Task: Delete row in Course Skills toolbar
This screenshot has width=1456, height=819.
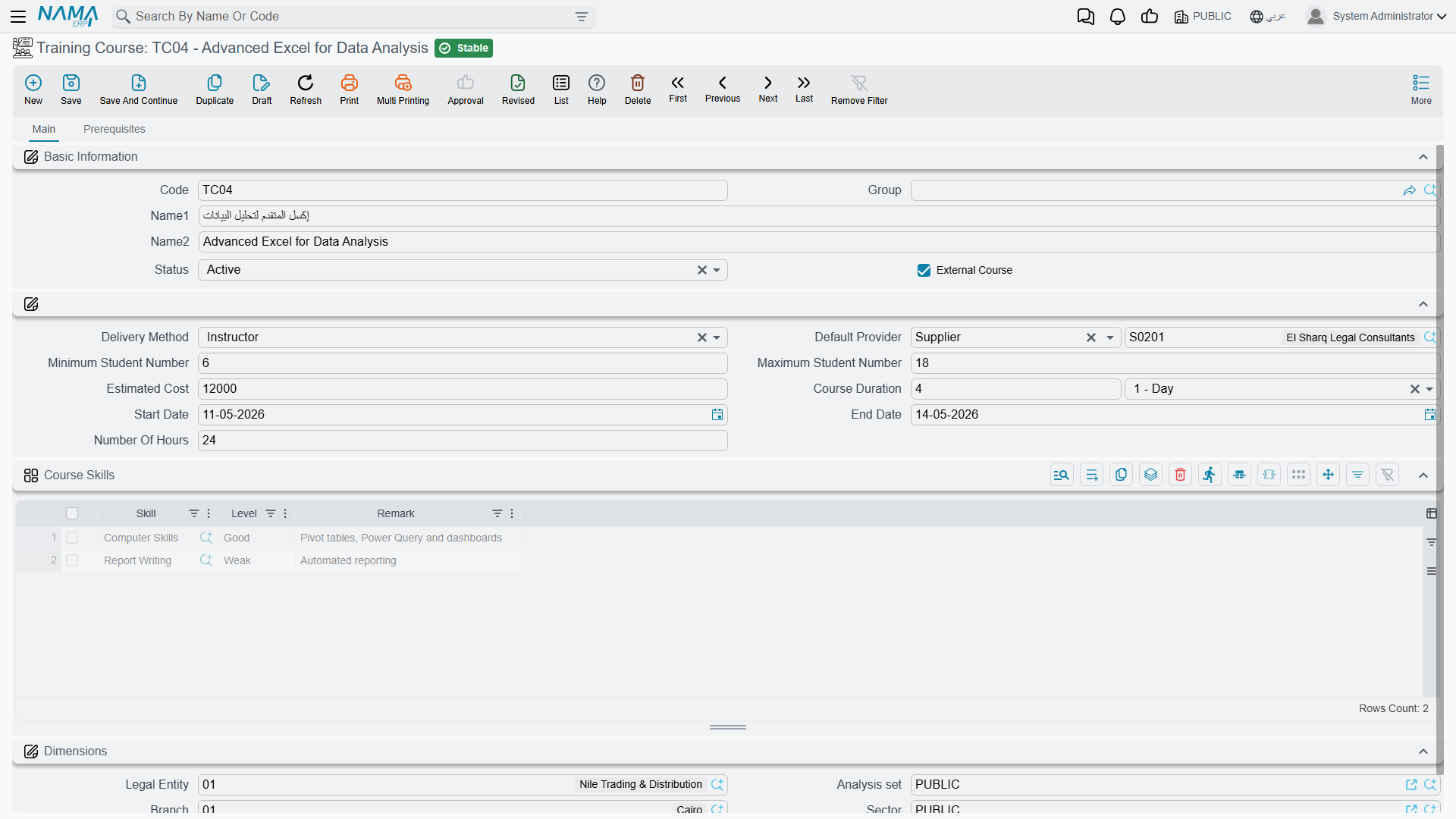Action: coord(1181,475)
